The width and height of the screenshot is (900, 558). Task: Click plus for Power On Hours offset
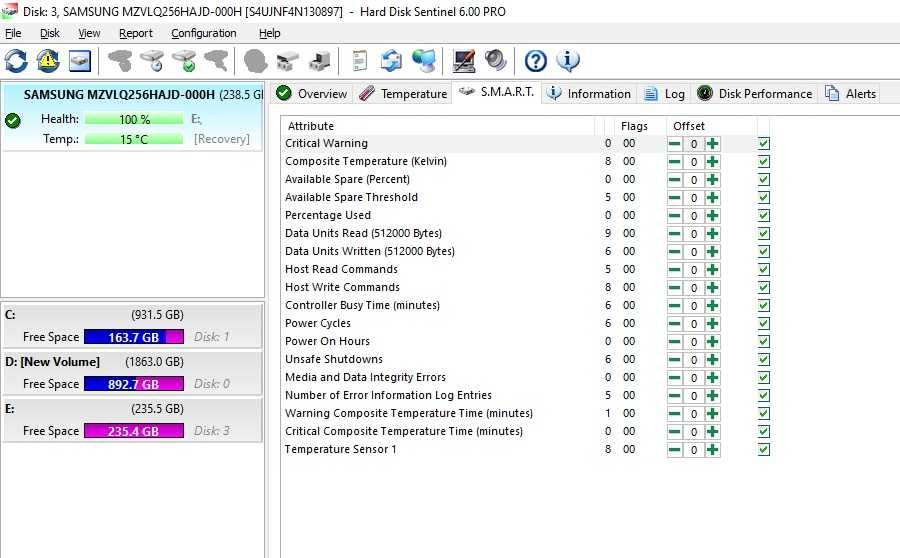point(712,342)
